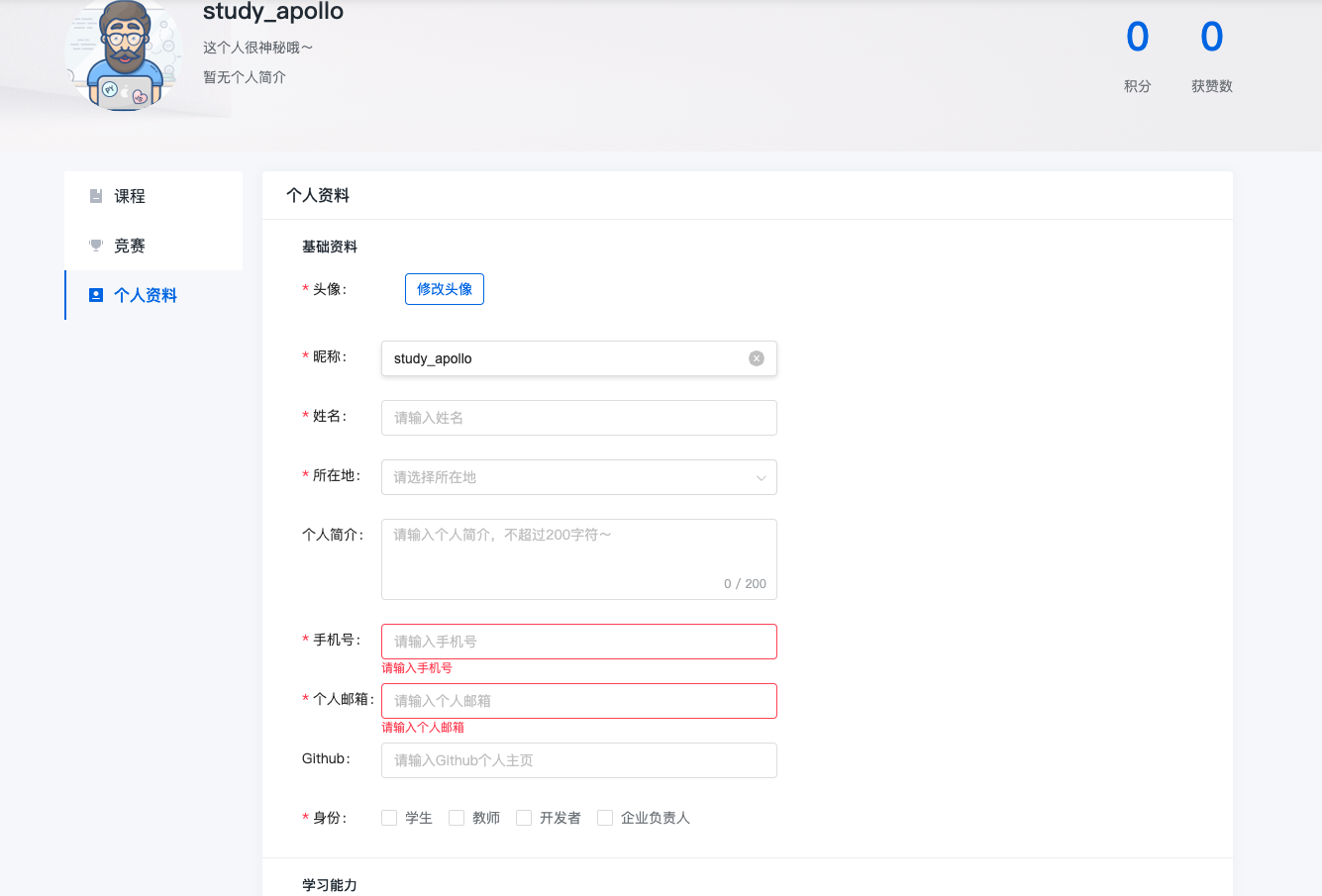
Task: Check the 学生 identity checkbox
Action: [x=389, y=818]
